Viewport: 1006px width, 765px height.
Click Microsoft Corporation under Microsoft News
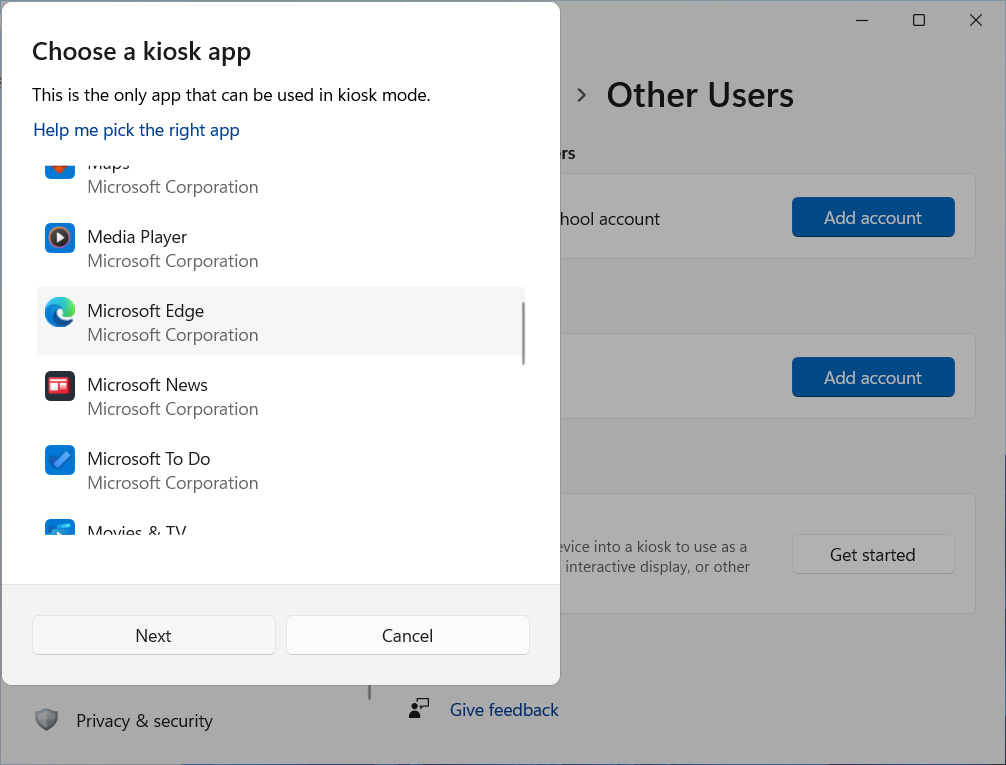(x=173, y=409)
